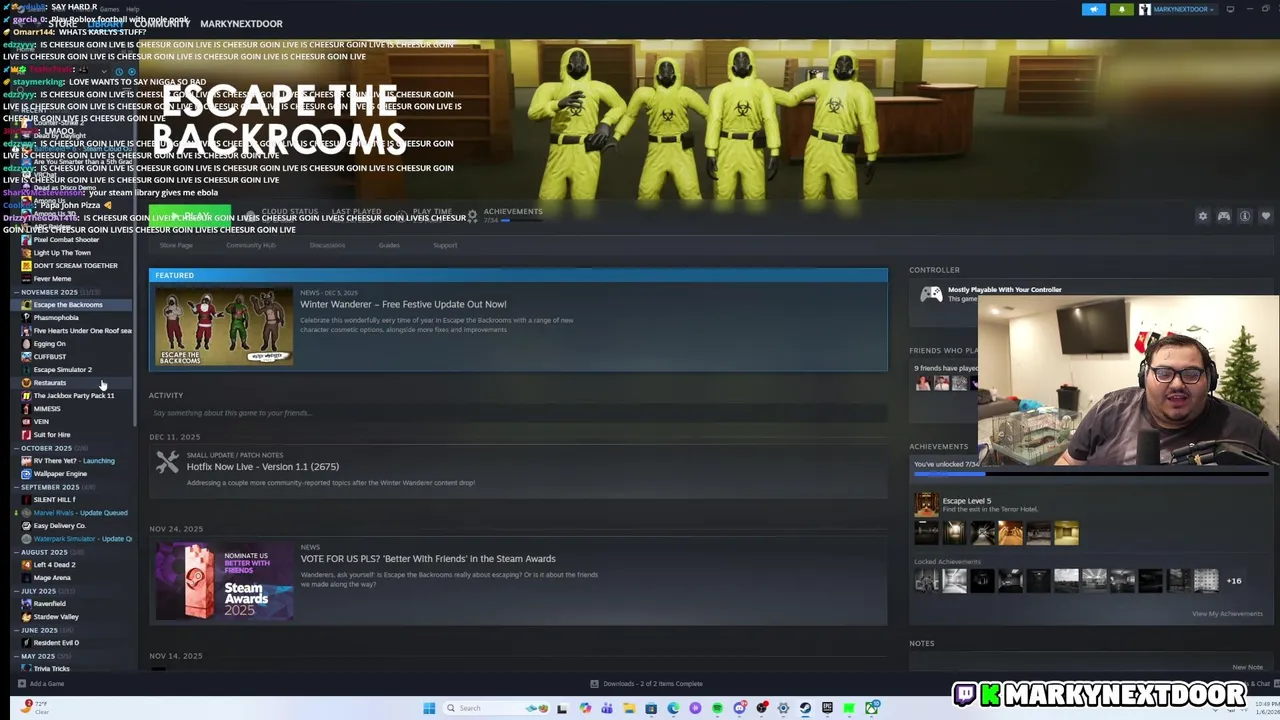This screenshot has width=1280, height=720.
Task: Go to LIBRARY in top navigation
Action: coord(105,23)
